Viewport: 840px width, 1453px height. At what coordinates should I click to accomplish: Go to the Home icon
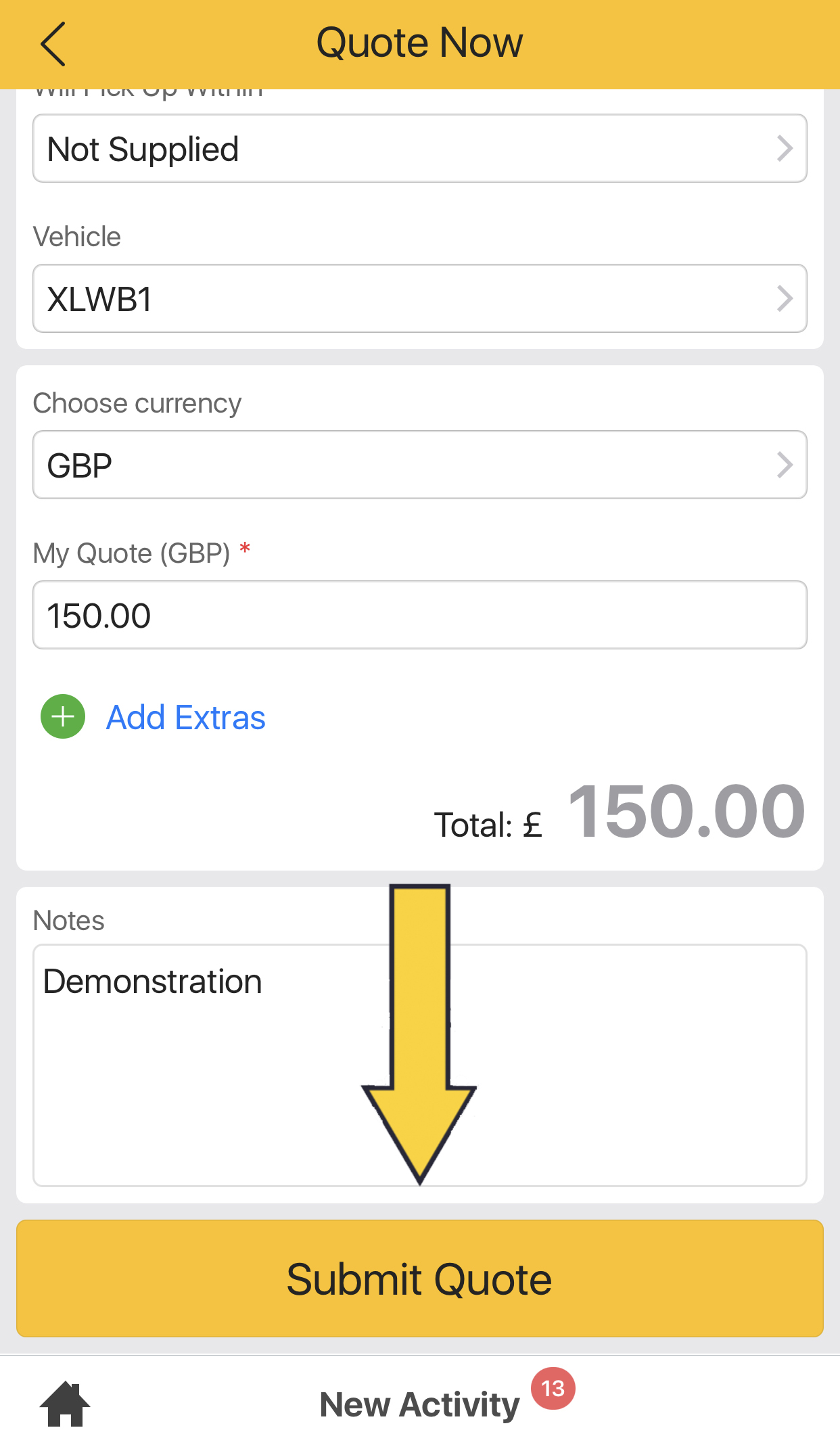(65, 1404)
